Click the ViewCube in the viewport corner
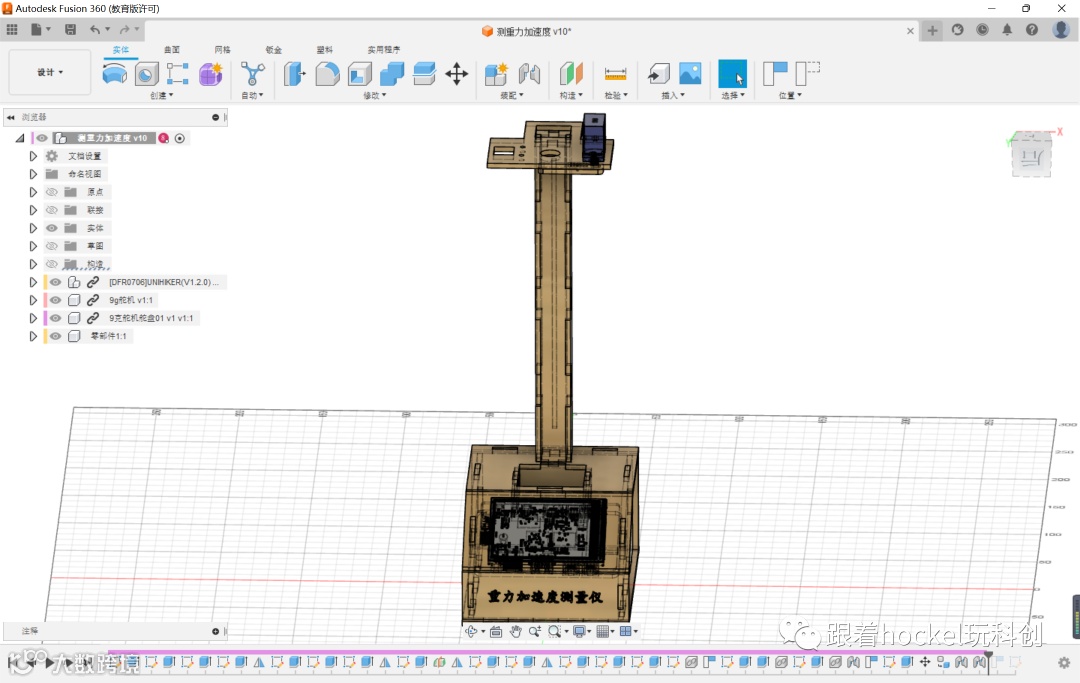Screen dimensions: 1080x683 (x=1031, y=156)
